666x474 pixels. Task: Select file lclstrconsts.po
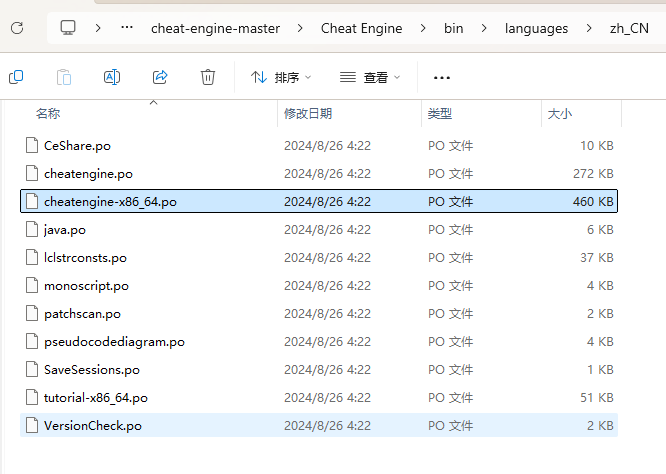319,258
